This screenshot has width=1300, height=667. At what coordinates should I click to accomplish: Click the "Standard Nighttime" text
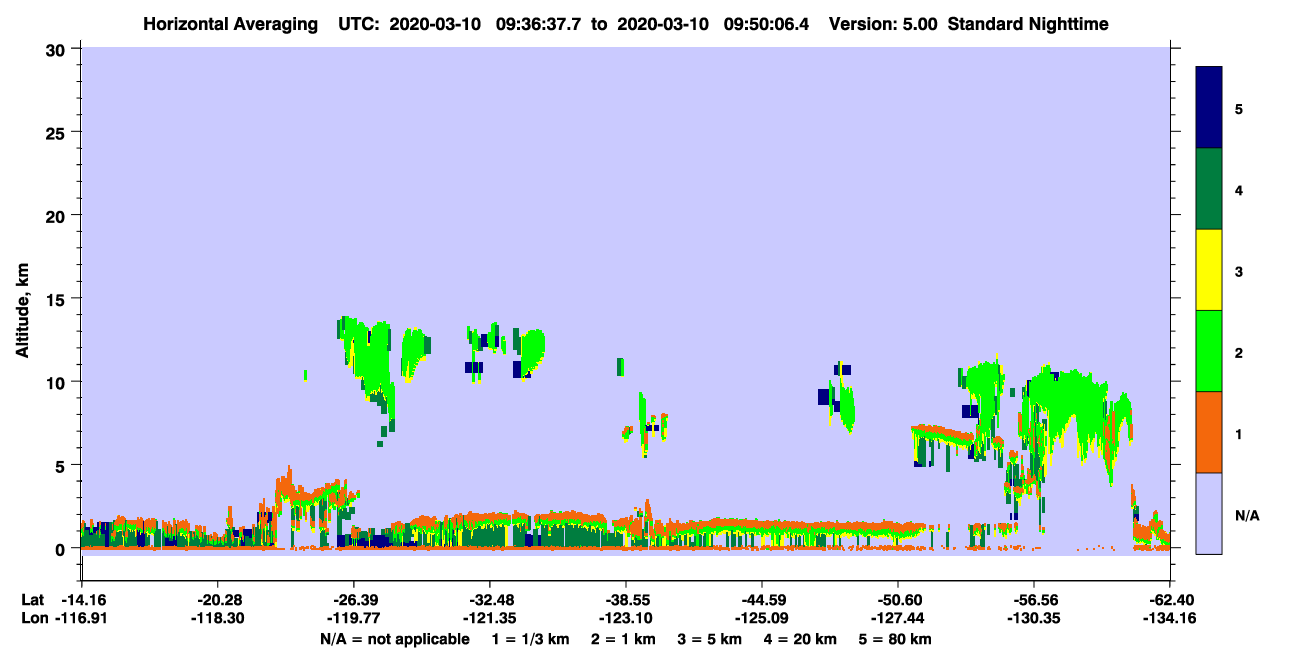click(1027, 24)
